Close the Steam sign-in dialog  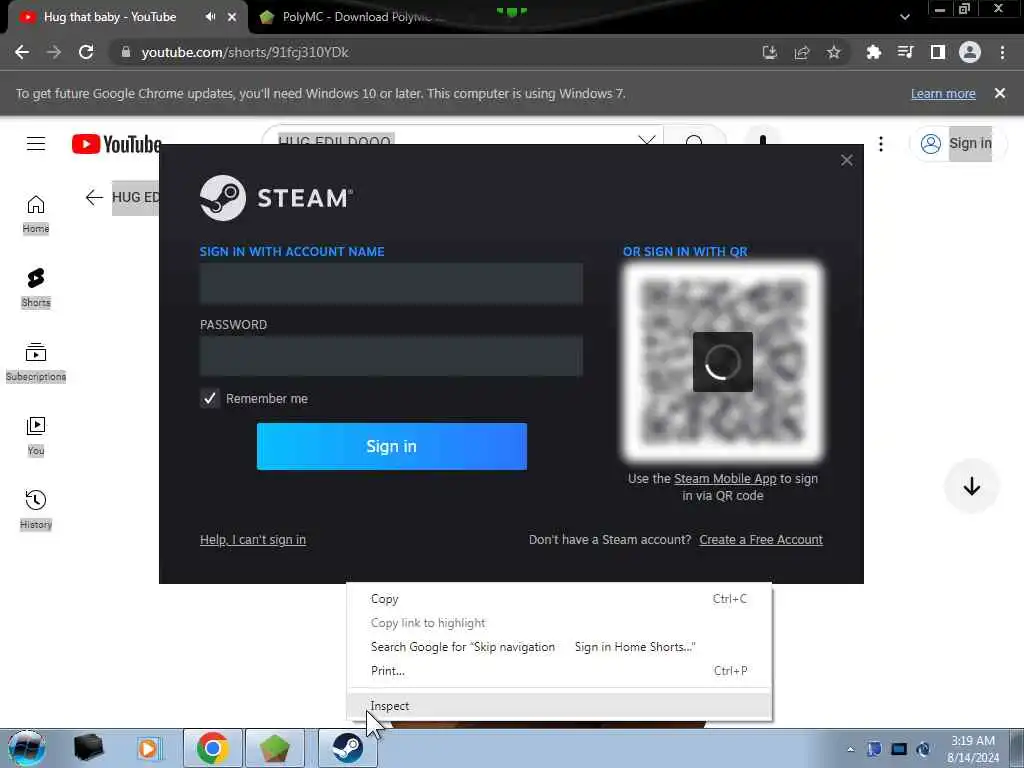coord(847,160)
